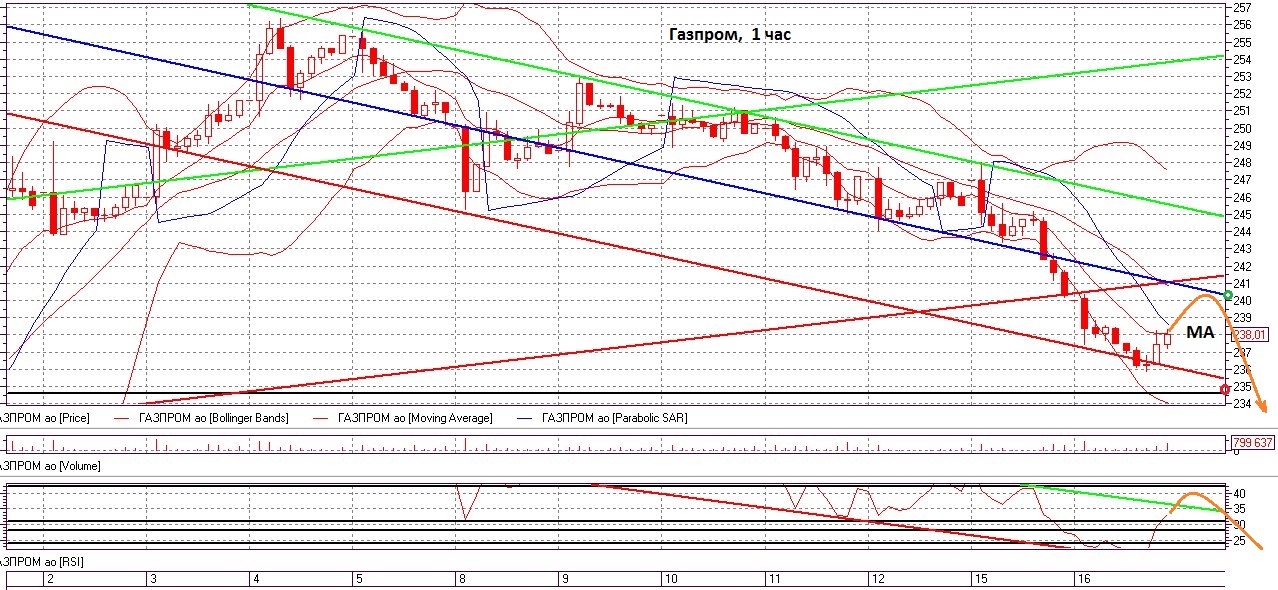1278x590 pixels.
Task: Select the [RSI] panel label
Action: [42, 562]
